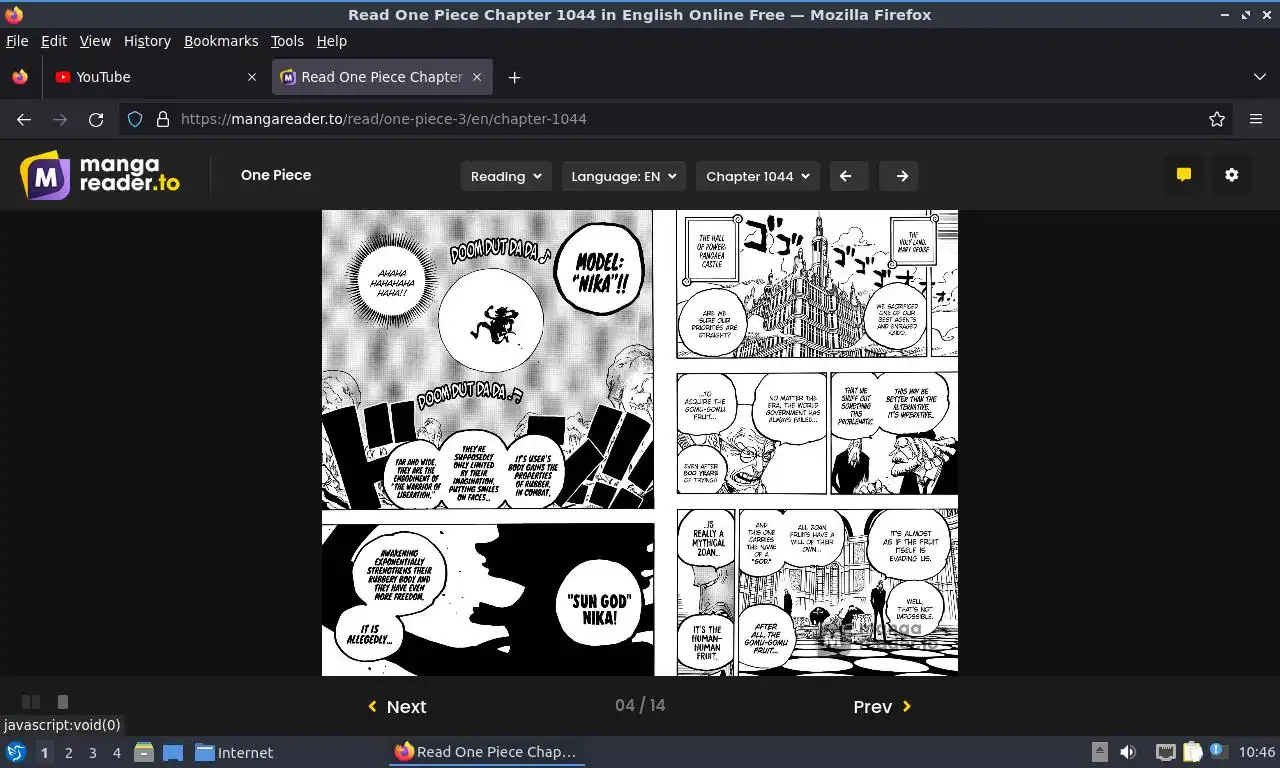Viewport: 1280px width, 768px height.
Task: Bookmark this page with star icon
Action: pos(1217,119)
